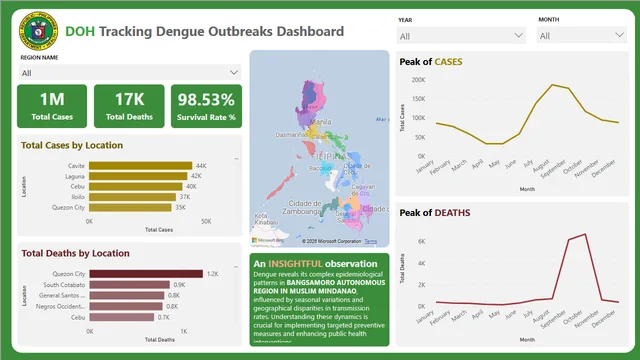Click the General Santos deaths bar
Image resolution: width=640 pixels, height=360 pixels.
click(127, 295)
